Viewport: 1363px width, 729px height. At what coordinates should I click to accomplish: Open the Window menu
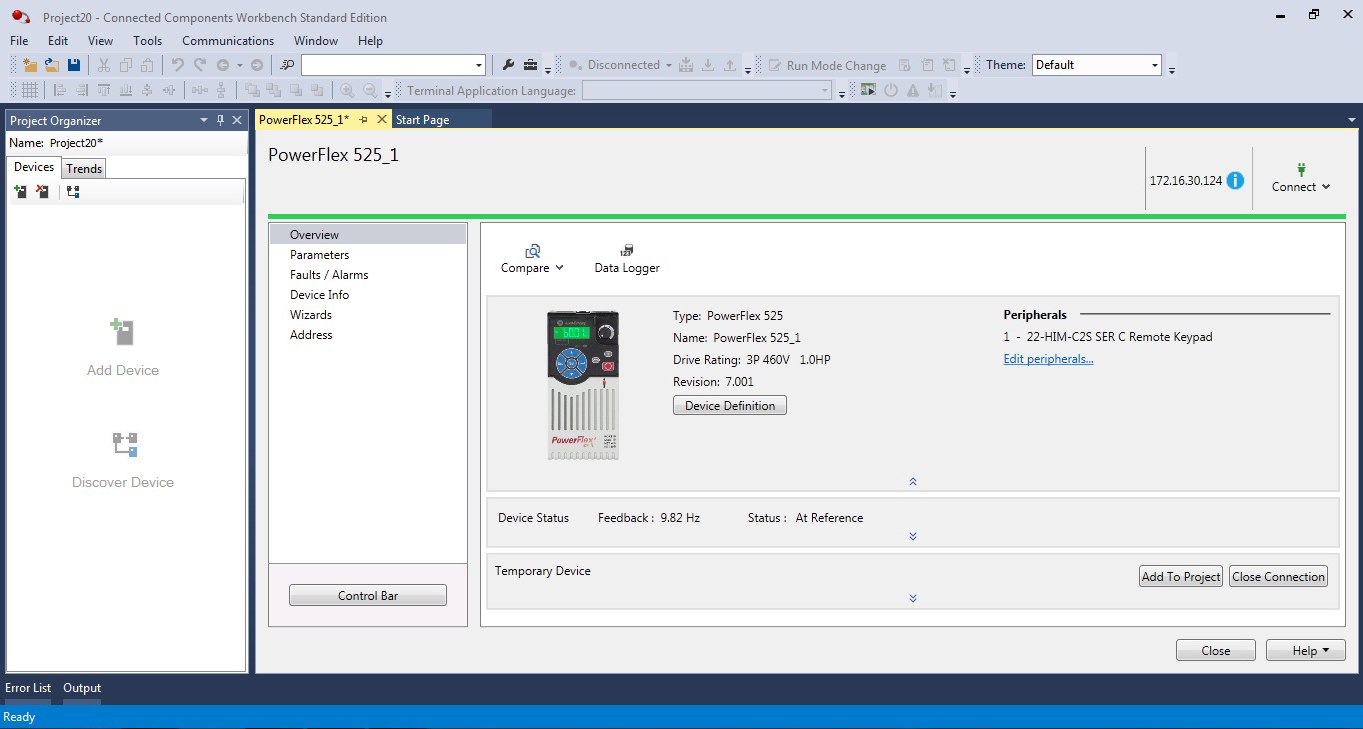pyautogui.click(x=316, y=41)
